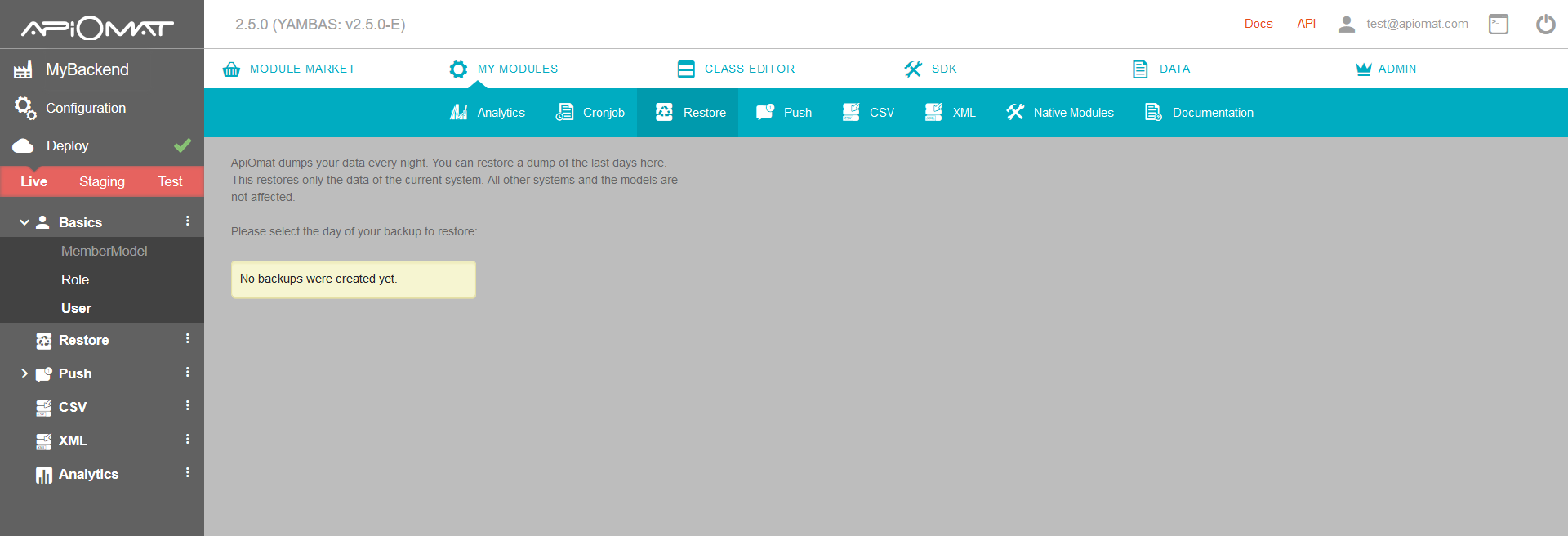Viewport: 1568px width, 536px height.
Task: Open the Admin tab
Action: [x=1386, y=69]
